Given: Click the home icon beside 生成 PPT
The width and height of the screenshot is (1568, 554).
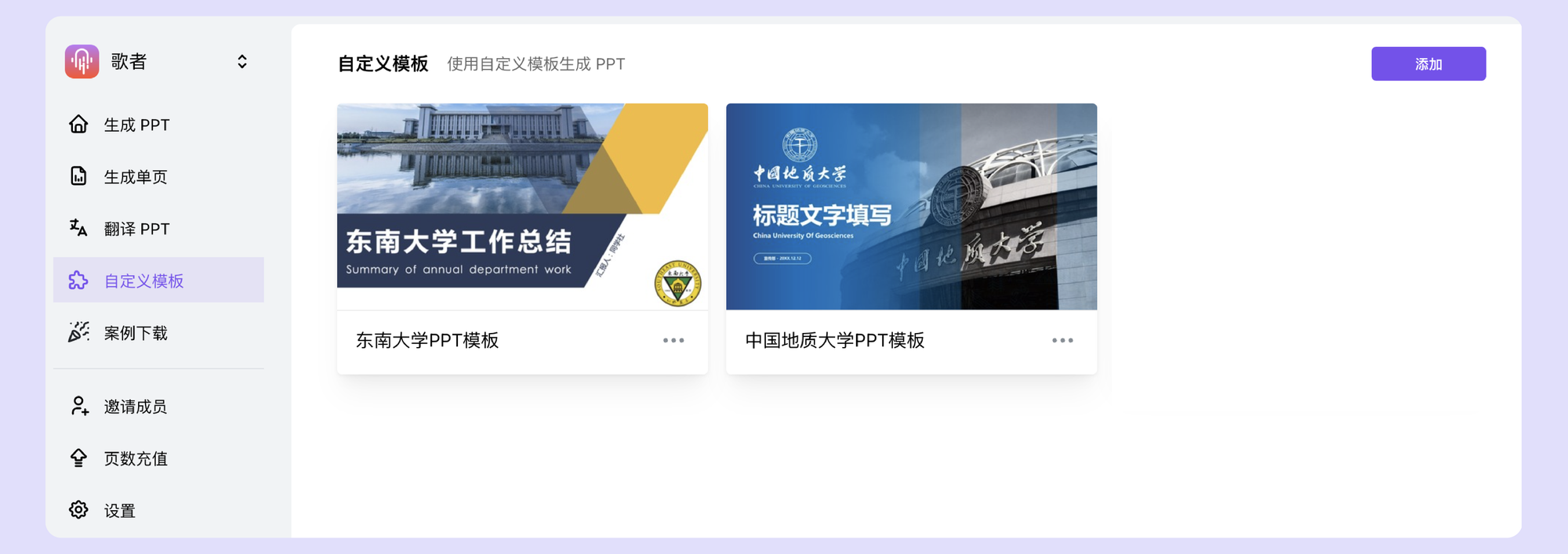Looking at the screenshot, I should (78, 125).
